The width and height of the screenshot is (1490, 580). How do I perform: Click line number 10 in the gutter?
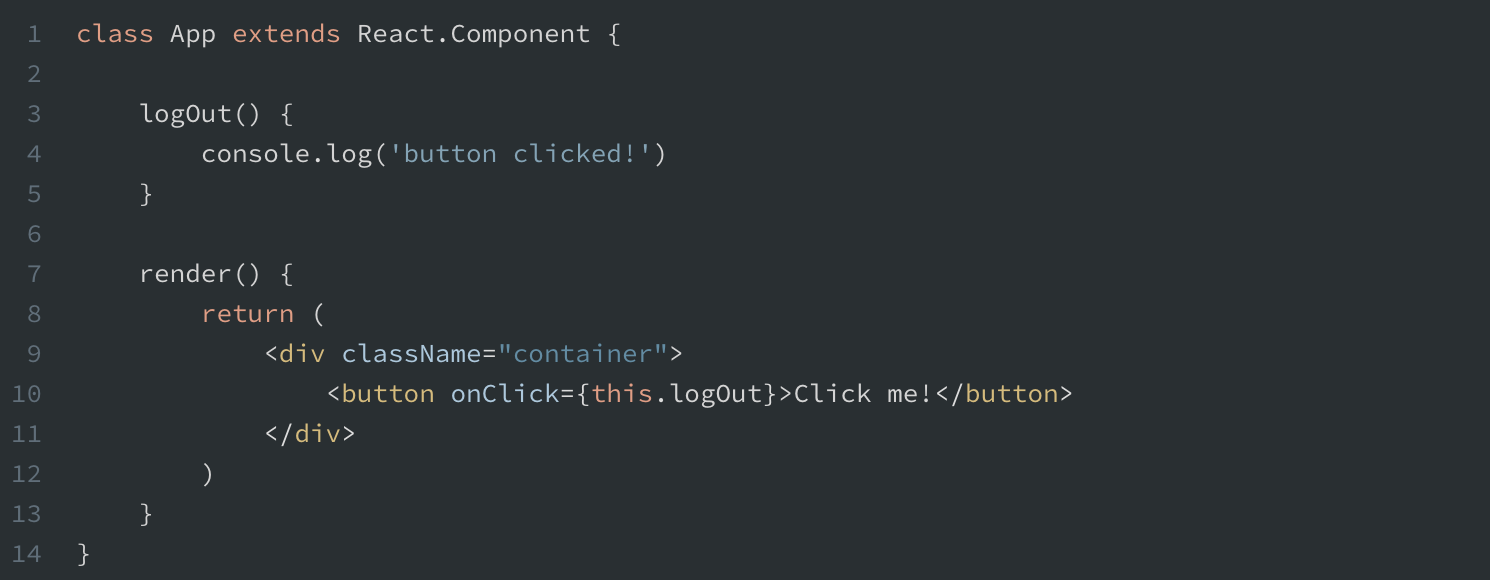(x=27, y=394)
